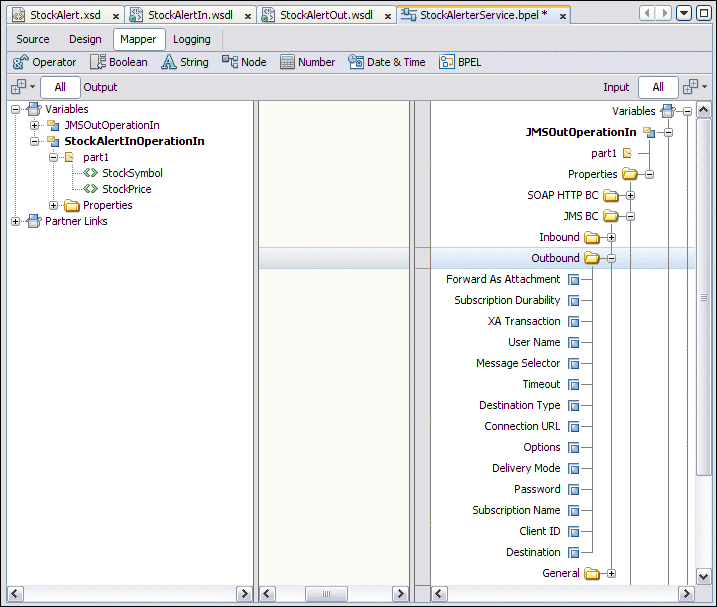Screen dimensions: 717x607
Task: Click Delivery Mode property icon
Action: (573, 469)
